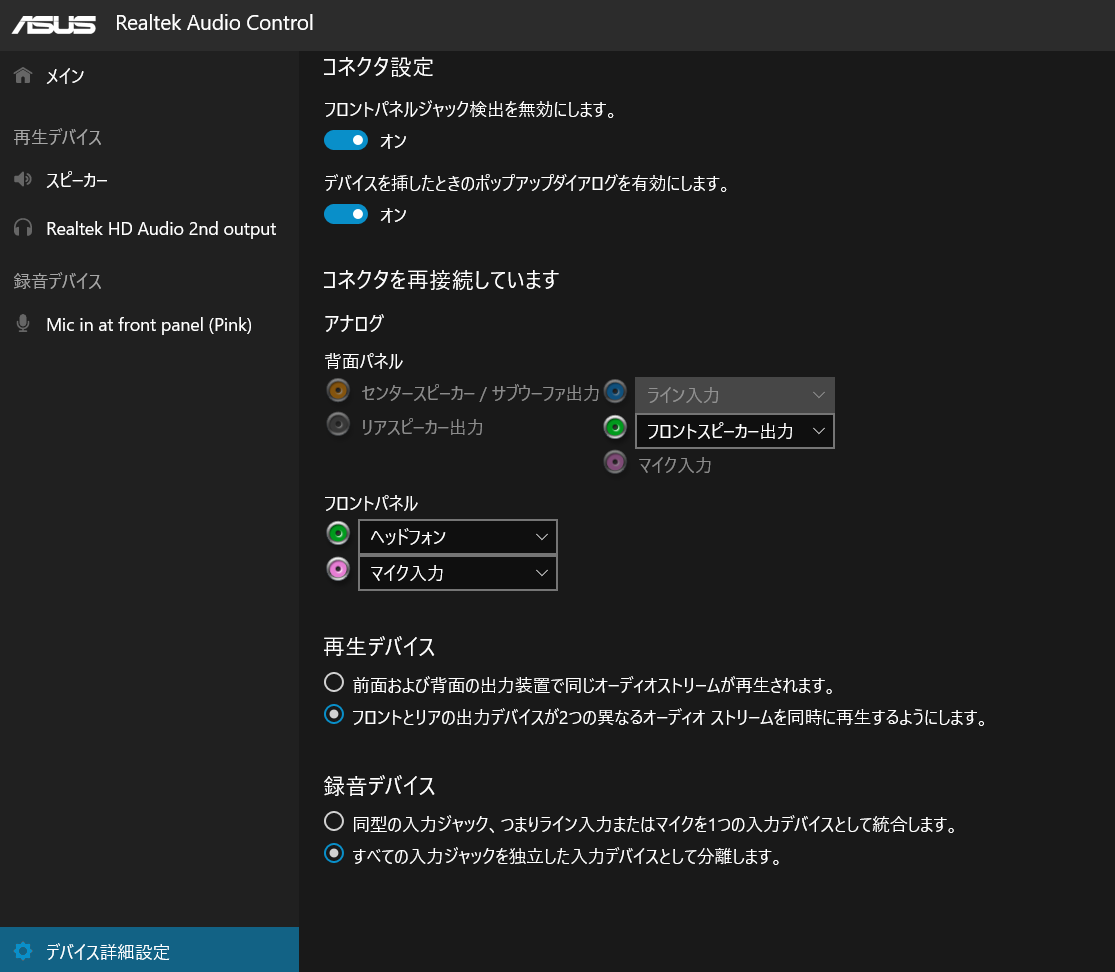Open the フロントスピーカー出力 dropdown
This screenshot has width=1115, height=972.
pyautogui.click(x=734, y=431)
